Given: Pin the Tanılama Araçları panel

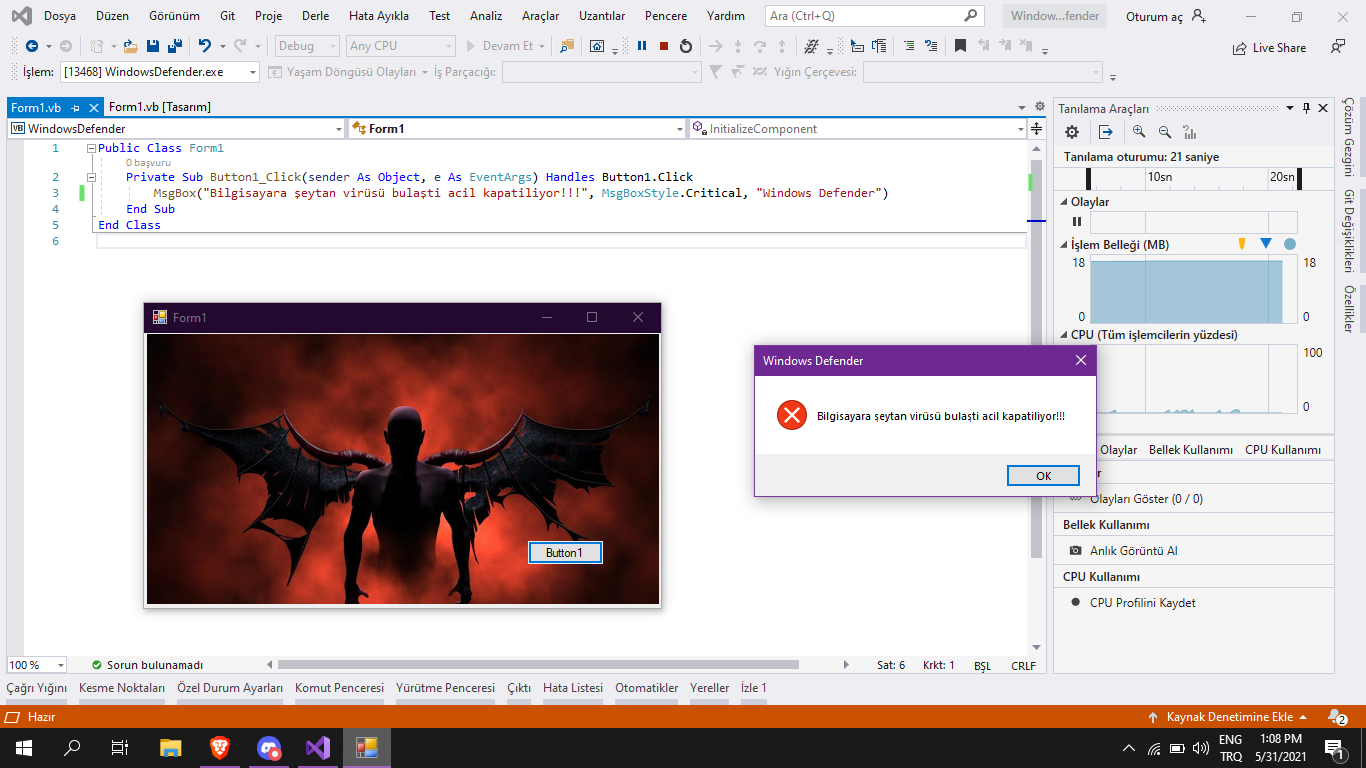Looking at the screenshot, I should pyautogui.click(x=1306, y=108).
